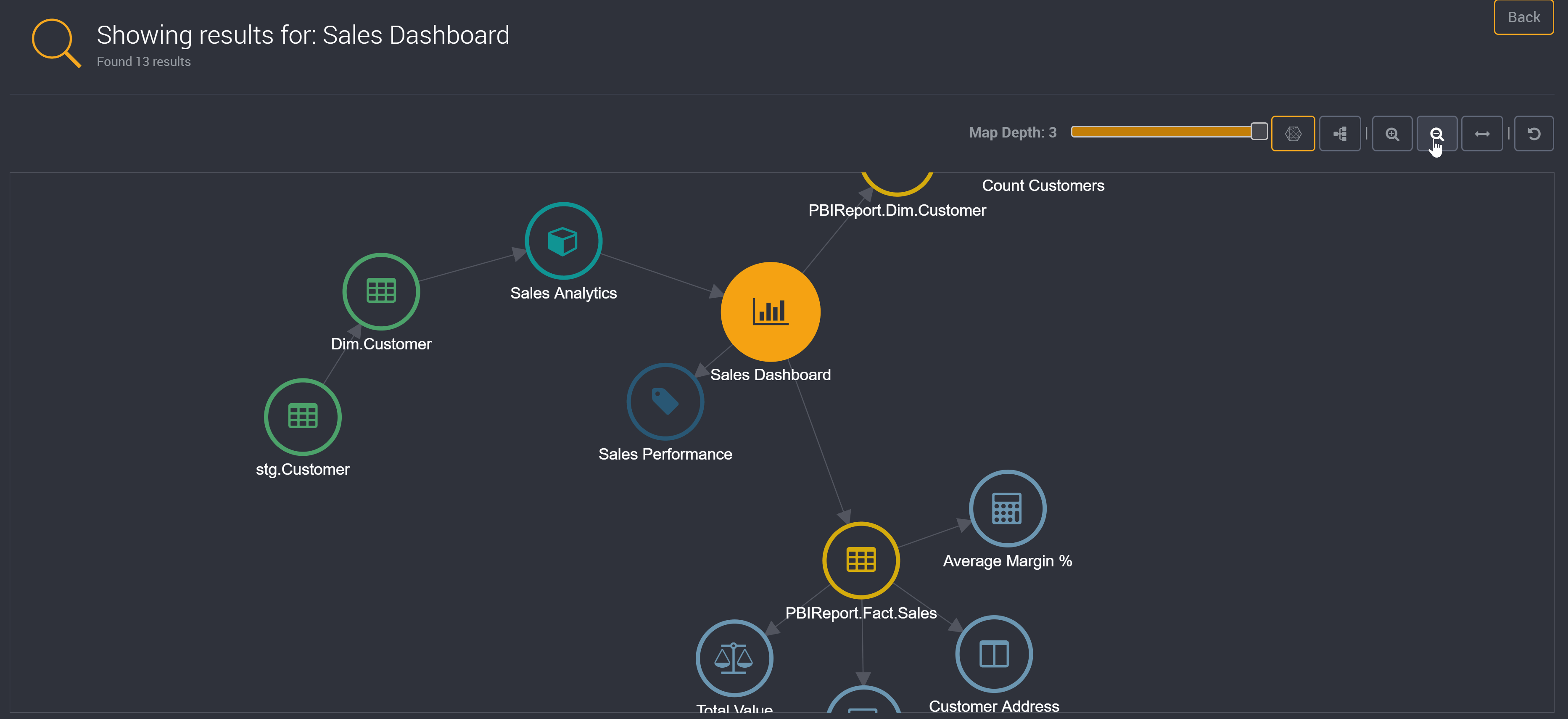Switch to the hierarchical tree layout
Viewport: 1568px width, 719px height.
(1340, 133)
